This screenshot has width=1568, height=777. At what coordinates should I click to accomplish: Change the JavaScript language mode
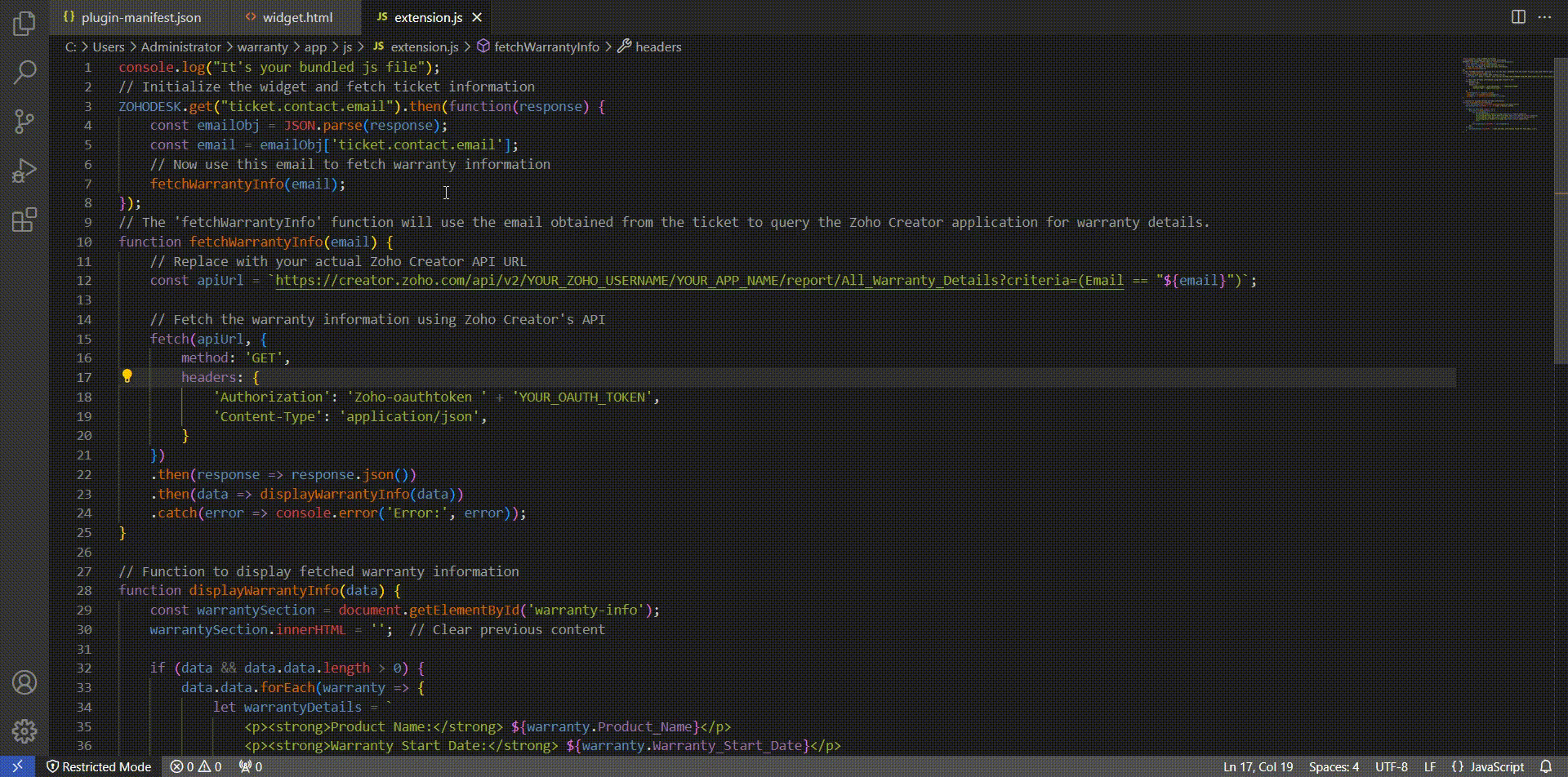(1496, 766)
